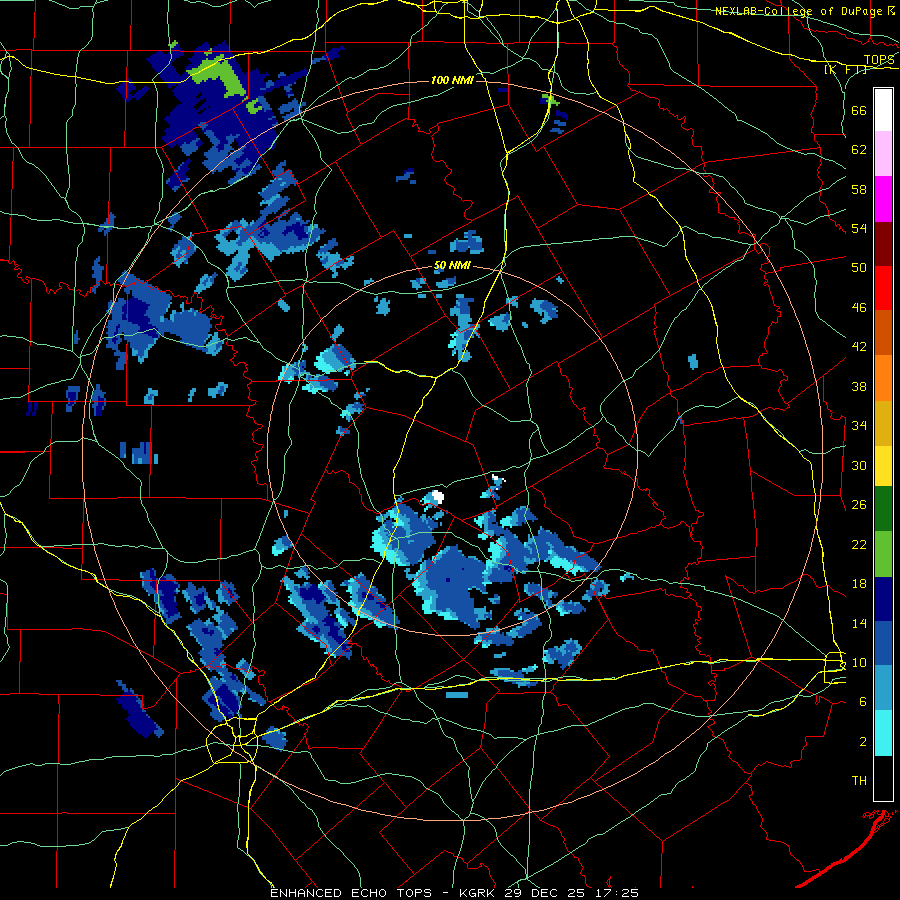Click the white swatch in the tops legend

click(883, 110)
